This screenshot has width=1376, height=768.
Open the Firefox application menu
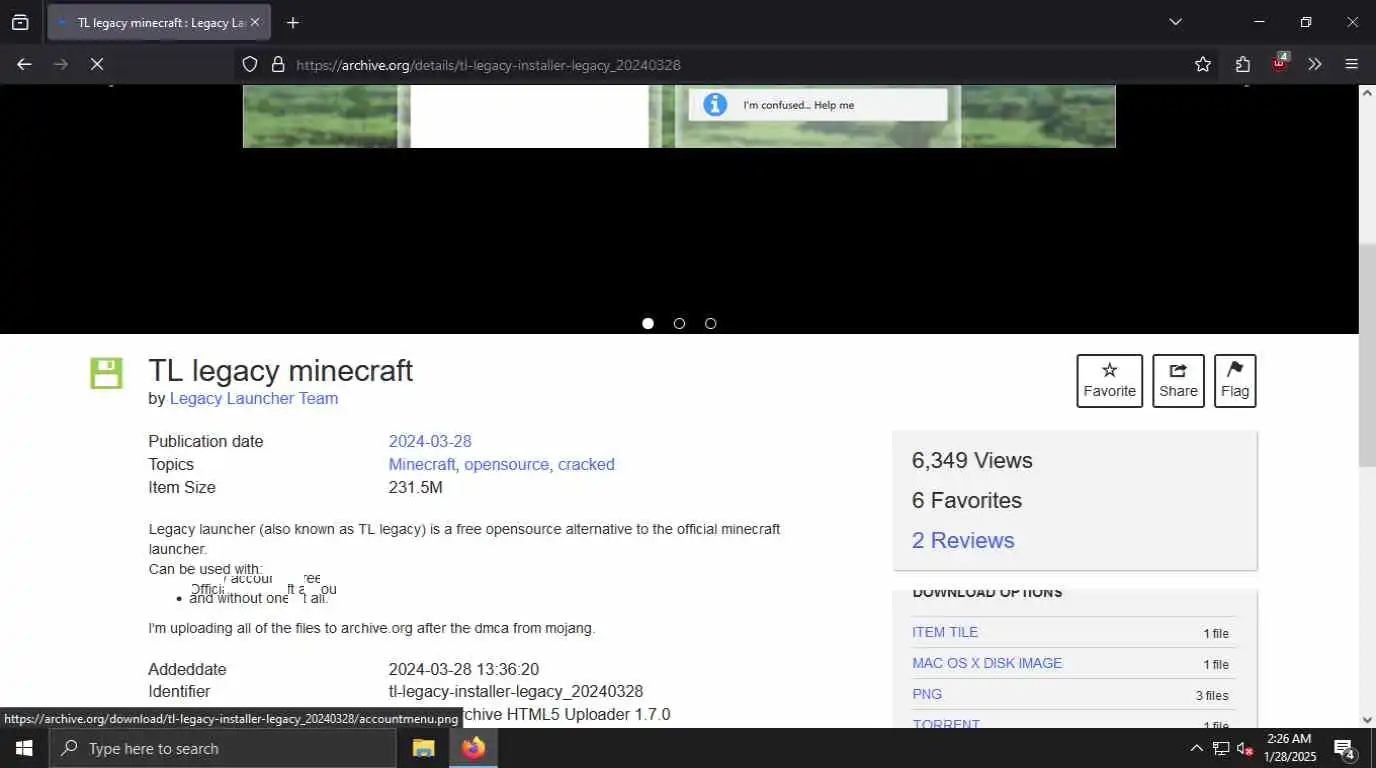point(1351,64)
